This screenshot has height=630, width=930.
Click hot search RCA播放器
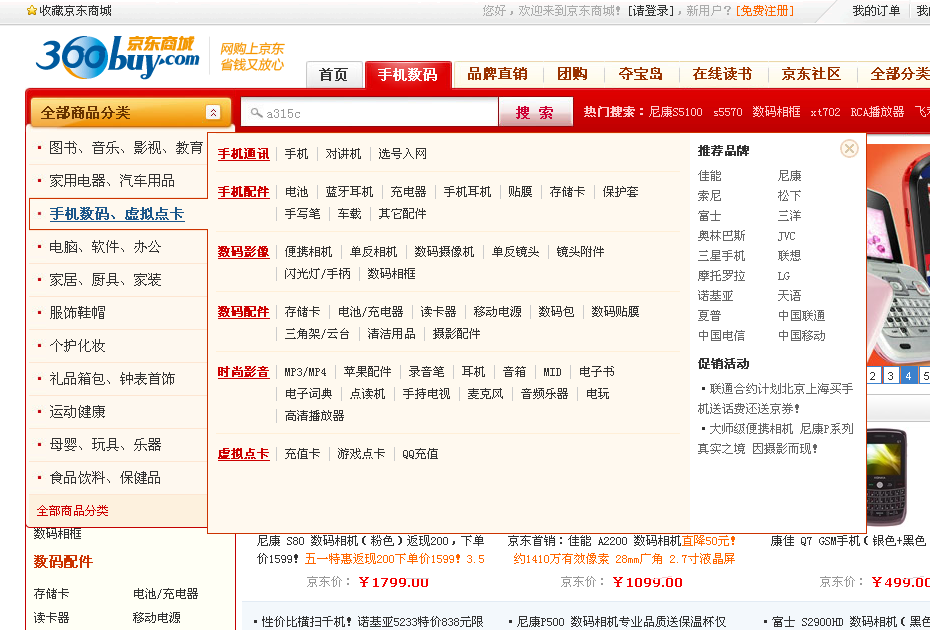click(877, 112)
